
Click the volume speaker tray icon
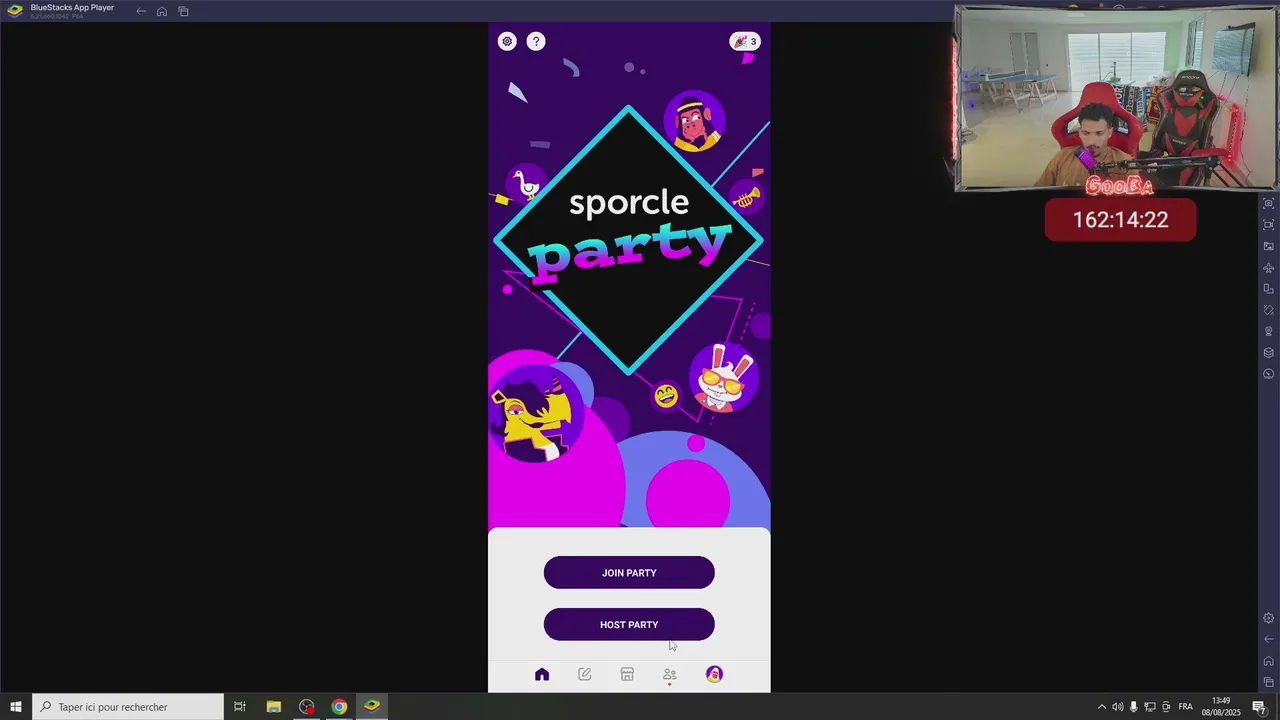click(1118, 707)
